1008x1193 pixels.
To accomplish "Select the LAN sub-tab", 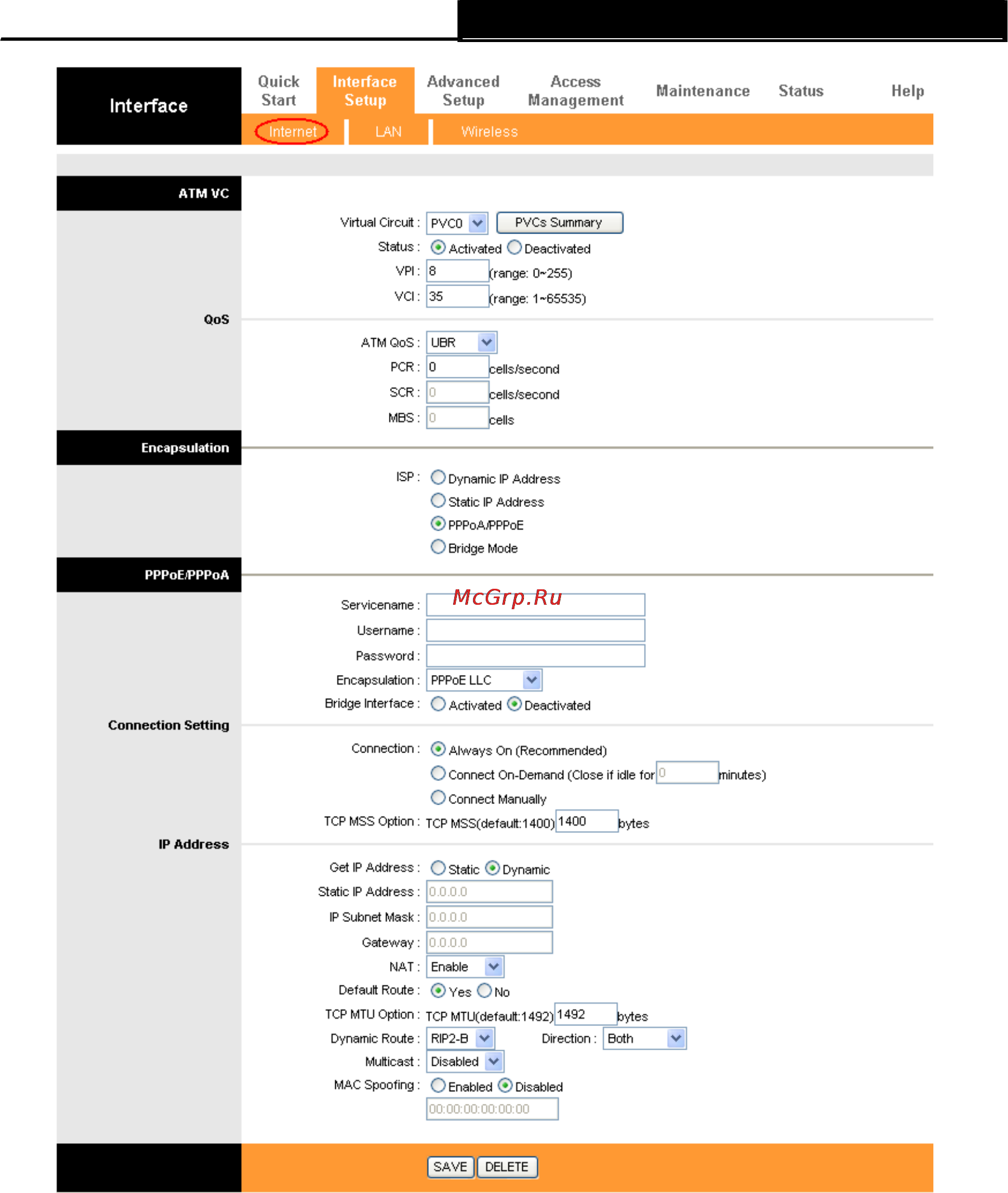I will tap(388, 132).
